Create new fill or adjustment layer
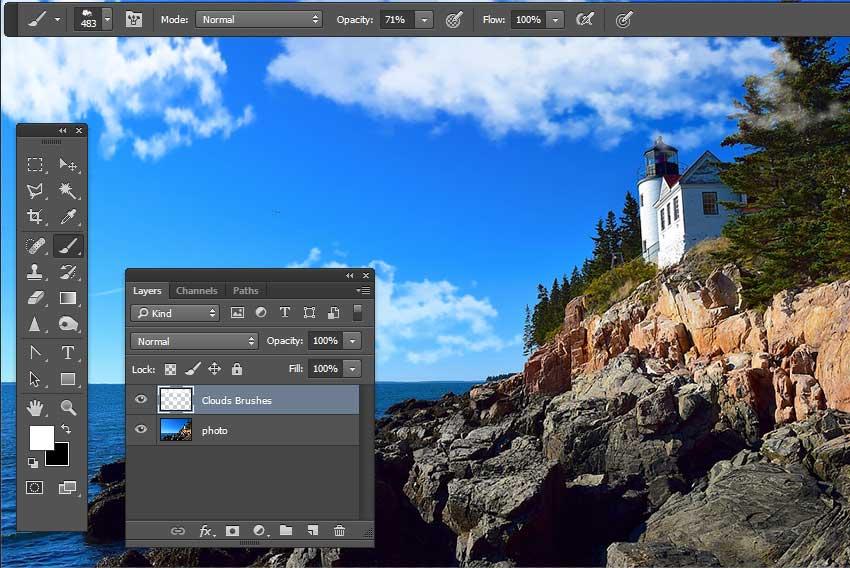The width and height of the screenshot is (850, 568). [260, 531]
